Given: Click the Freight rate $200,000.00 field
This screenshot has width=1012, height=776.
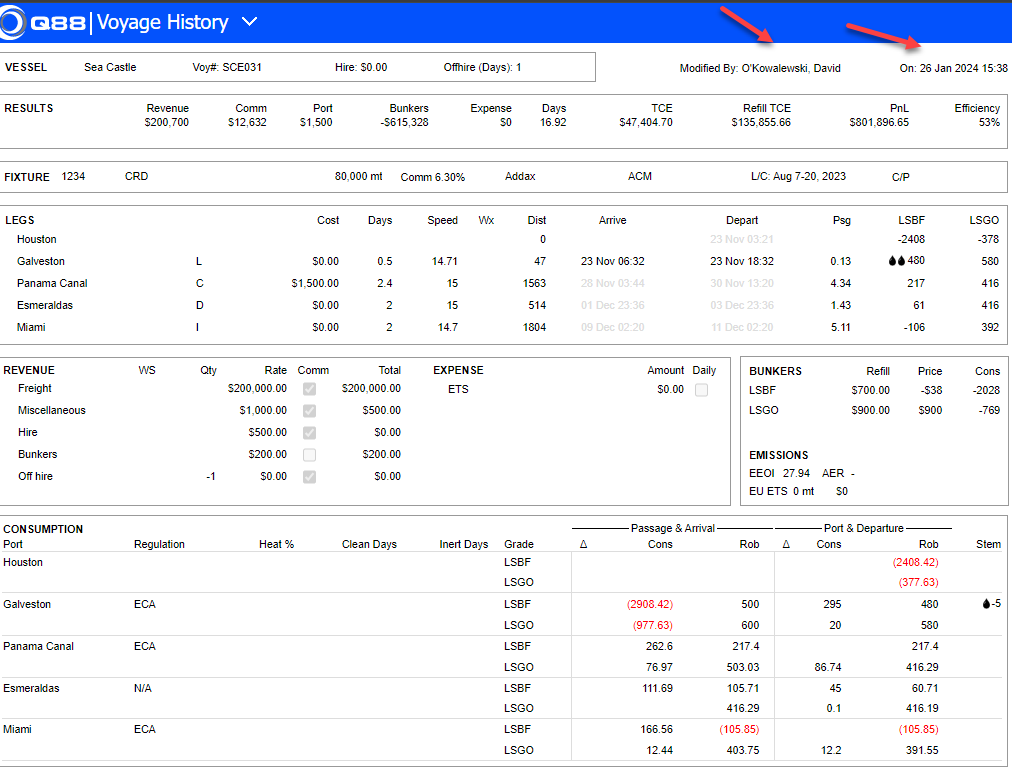Looking at the screenshot, I should coord(257,389).
